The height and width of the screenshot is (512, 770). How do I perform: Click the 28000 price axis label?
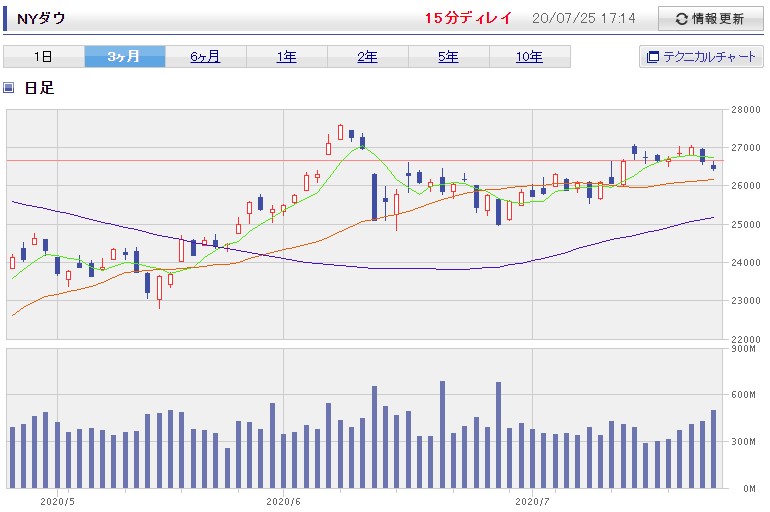(746, 109)
